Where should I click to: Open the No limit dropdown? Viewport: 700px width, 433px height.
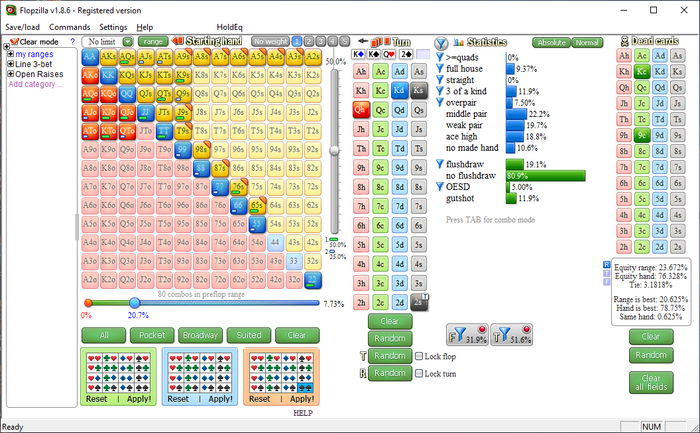(x=128, y=42)
